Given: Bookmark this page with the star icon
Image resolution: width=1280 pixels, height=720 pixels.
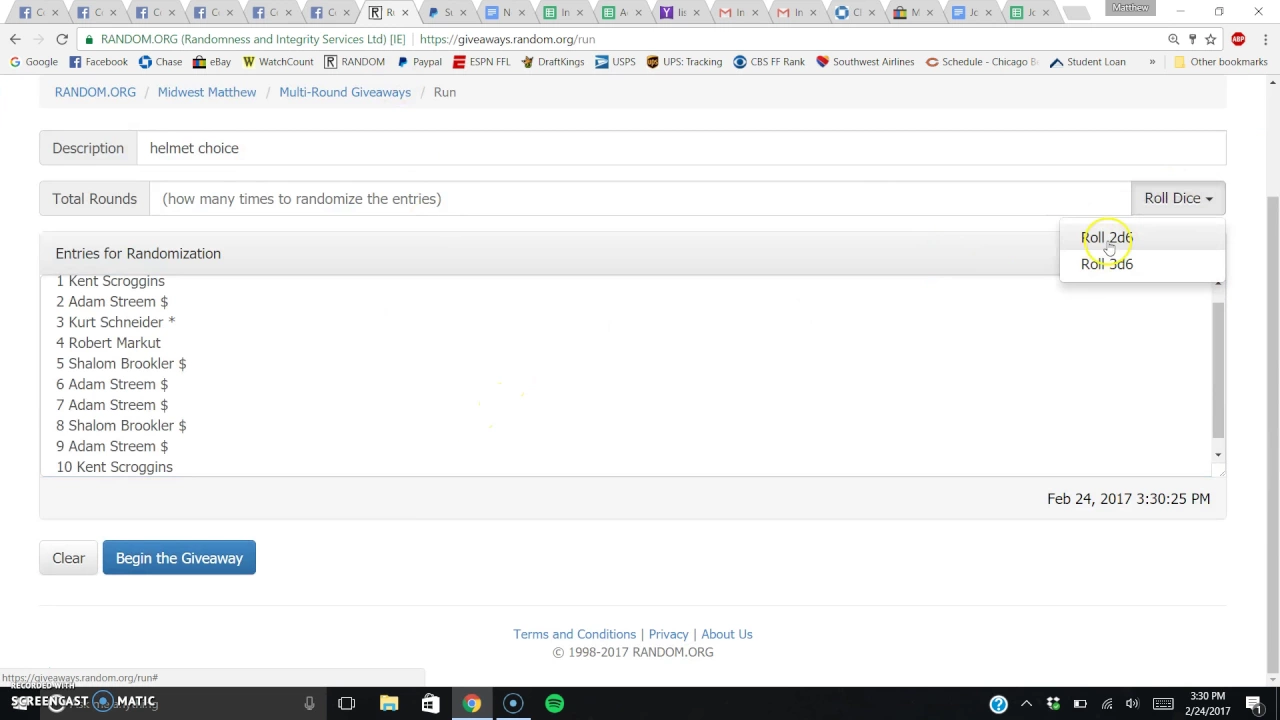Looking at the screenshot, I should coord(1210,39).
